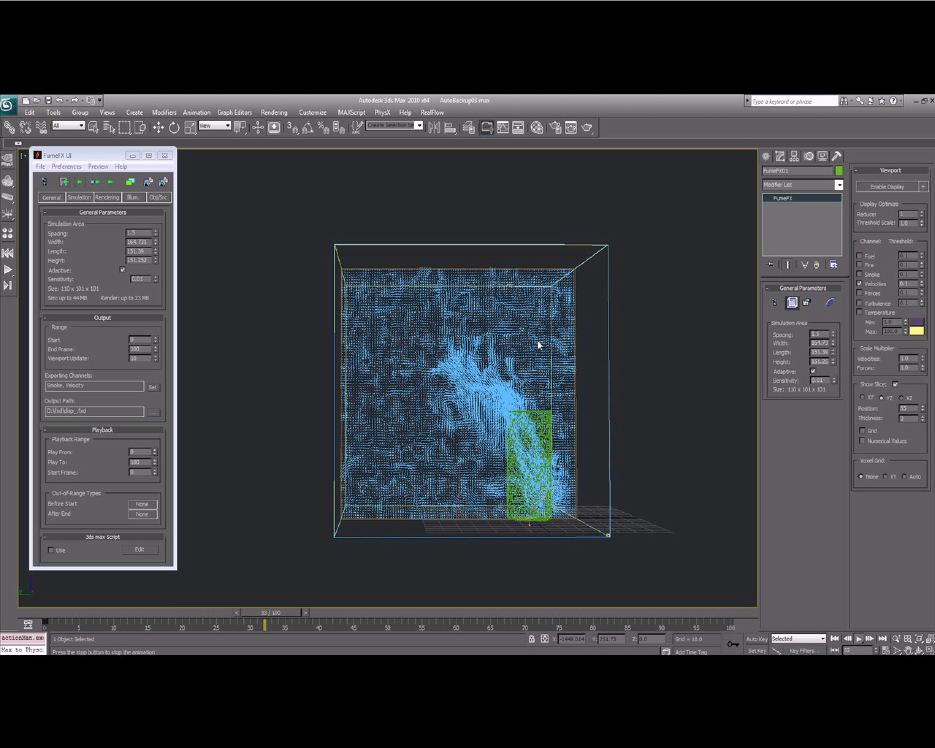Click the Select Object arrow tool
935x748 pixels.
(92, 127)
